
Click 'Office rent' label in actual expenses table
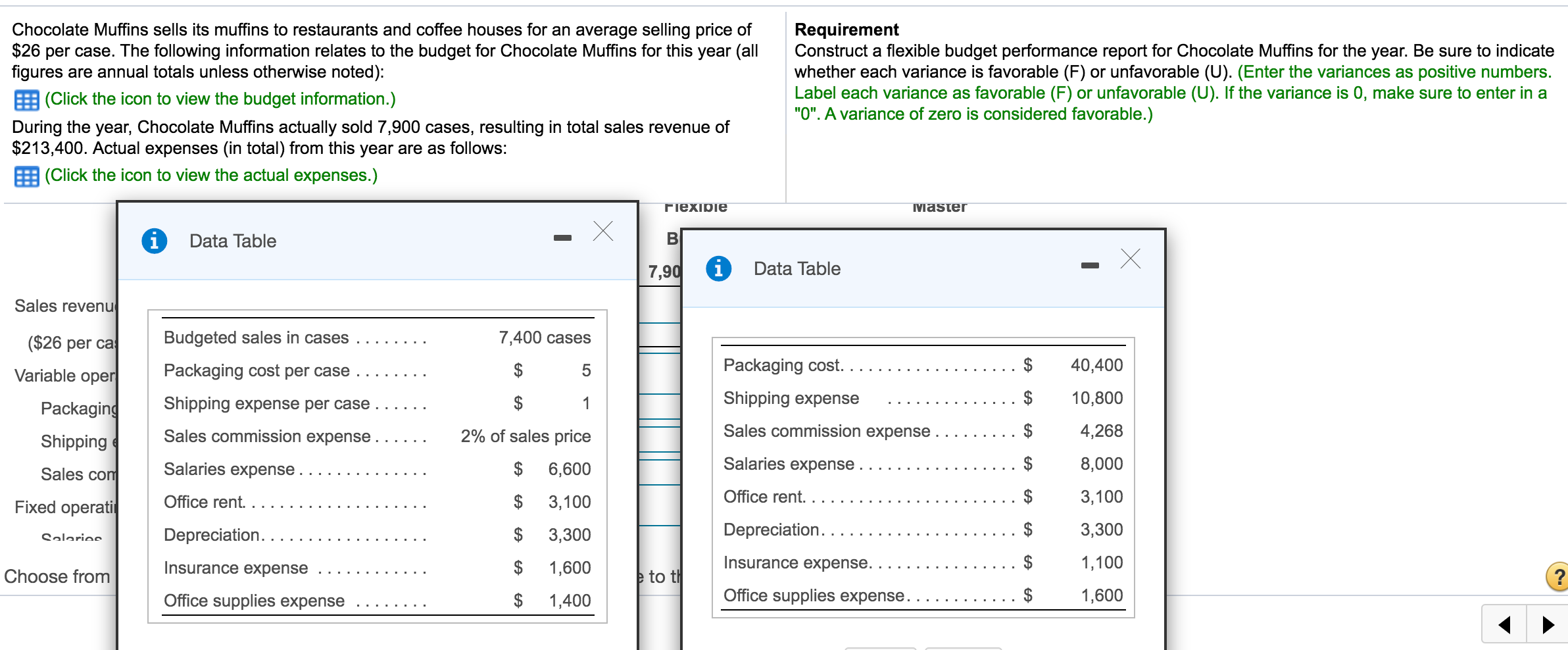[764, 497]
